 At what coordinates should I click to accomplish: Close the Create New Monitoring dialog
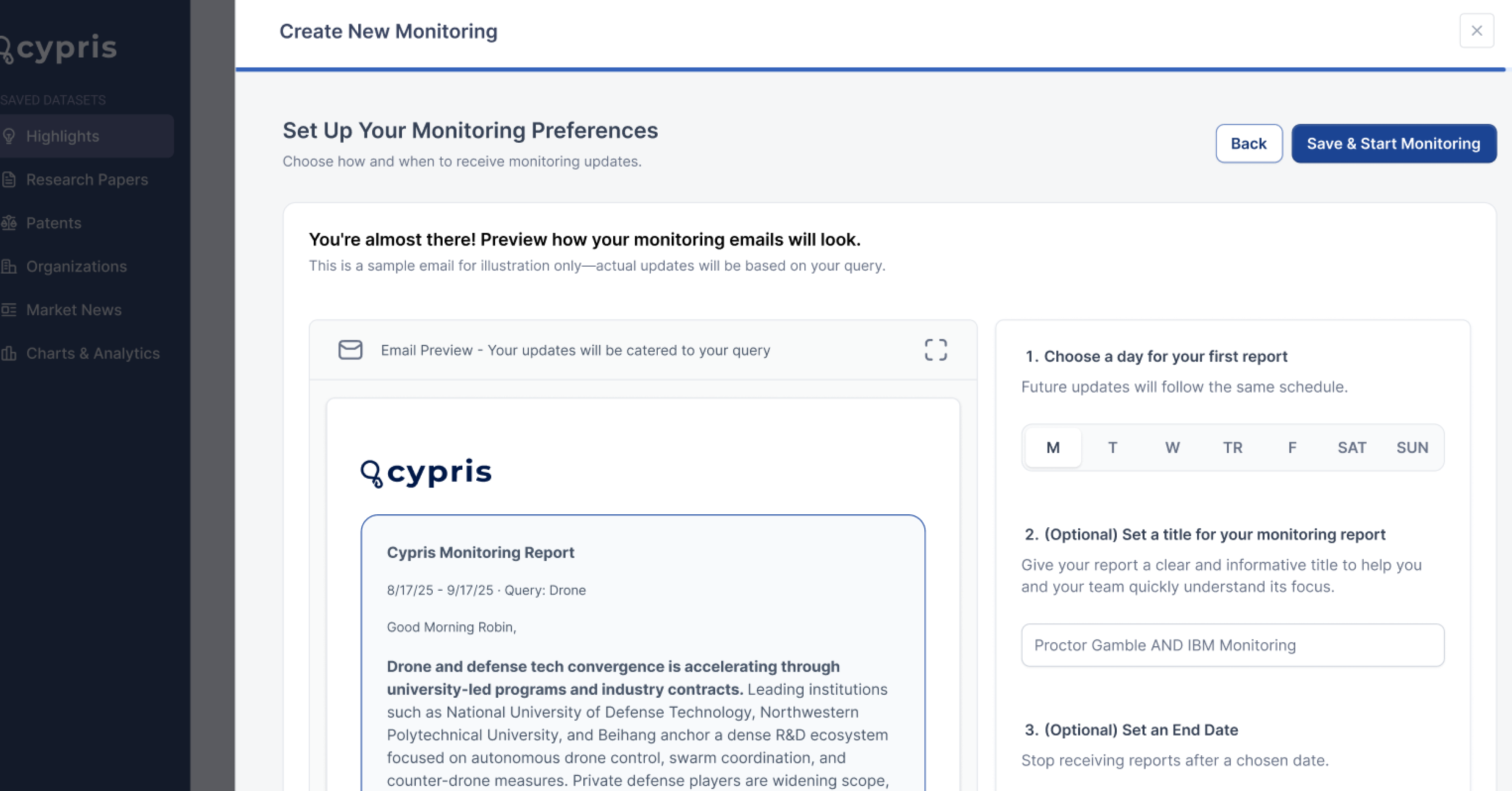pos(1476,31)
